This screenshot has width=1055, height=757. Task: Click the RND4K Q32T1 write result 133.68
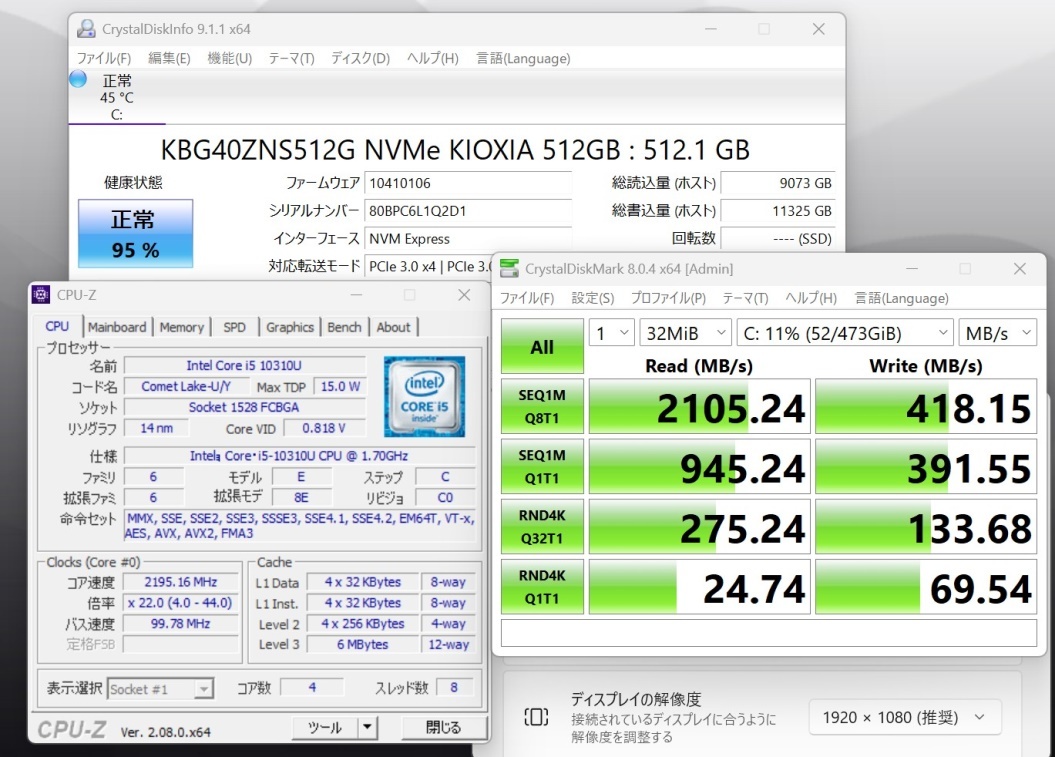[x=926, y=526]
